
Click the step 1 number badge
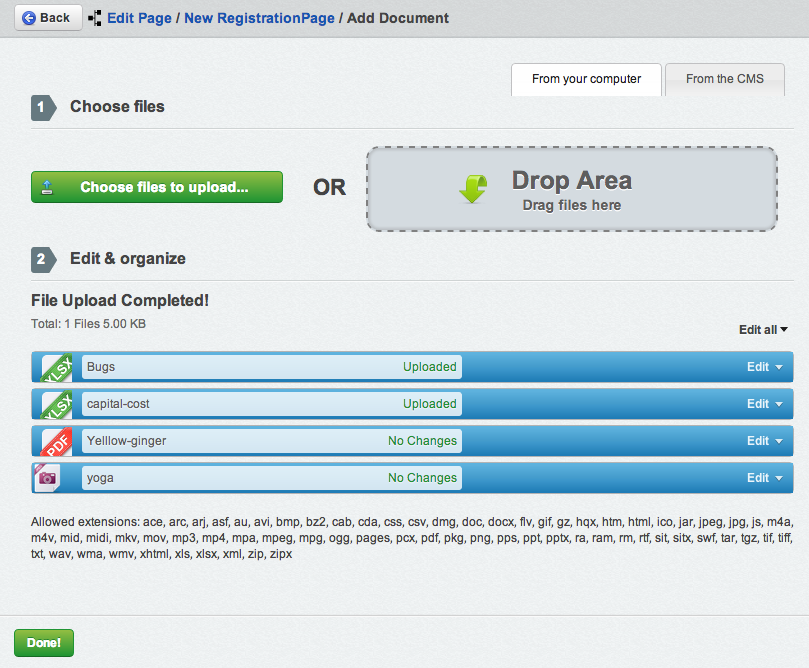pyautogui.click(x=42, y=107)
